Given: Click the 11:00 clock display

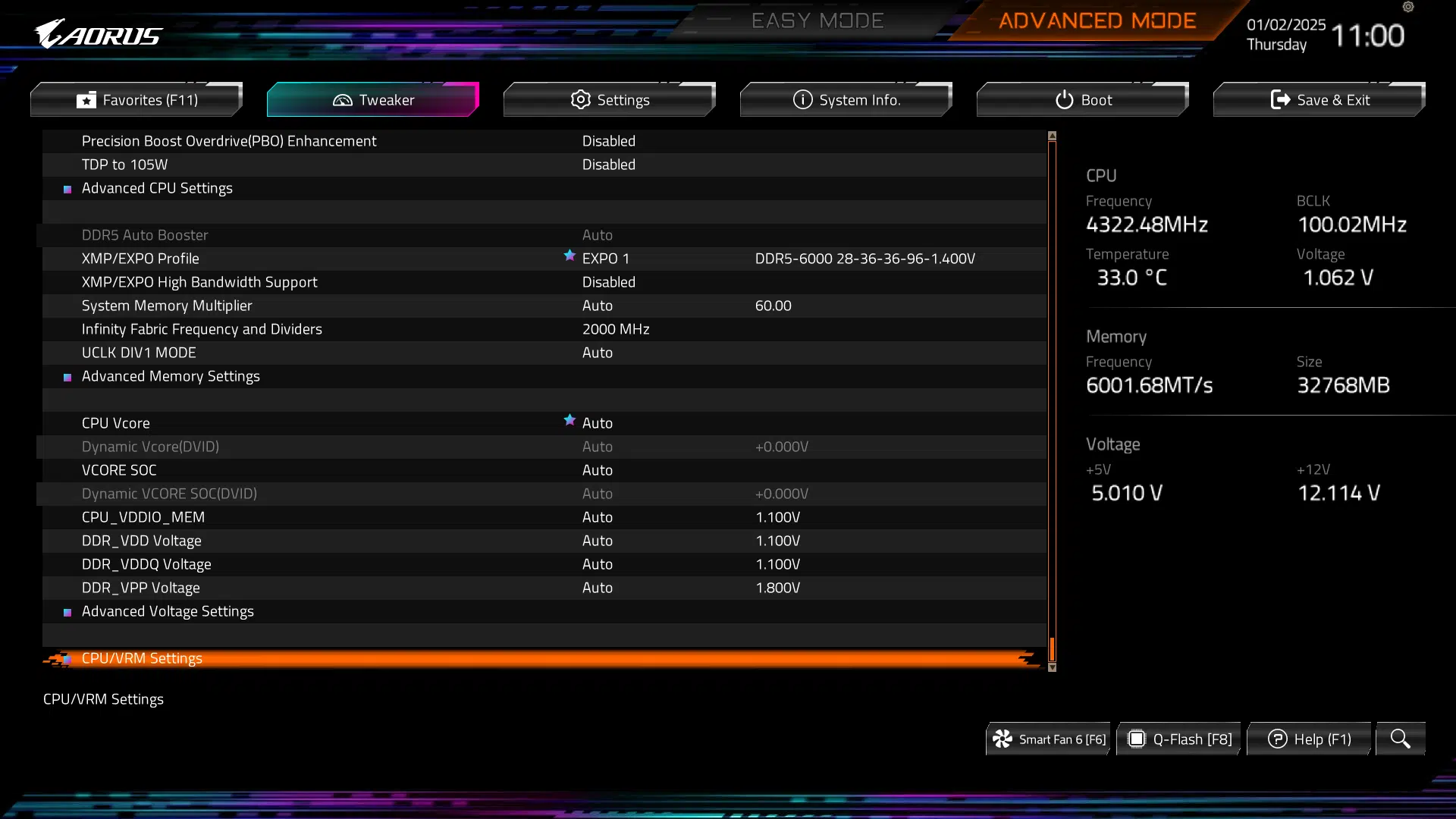Looking at the screenshot, I should (1367, 35).
